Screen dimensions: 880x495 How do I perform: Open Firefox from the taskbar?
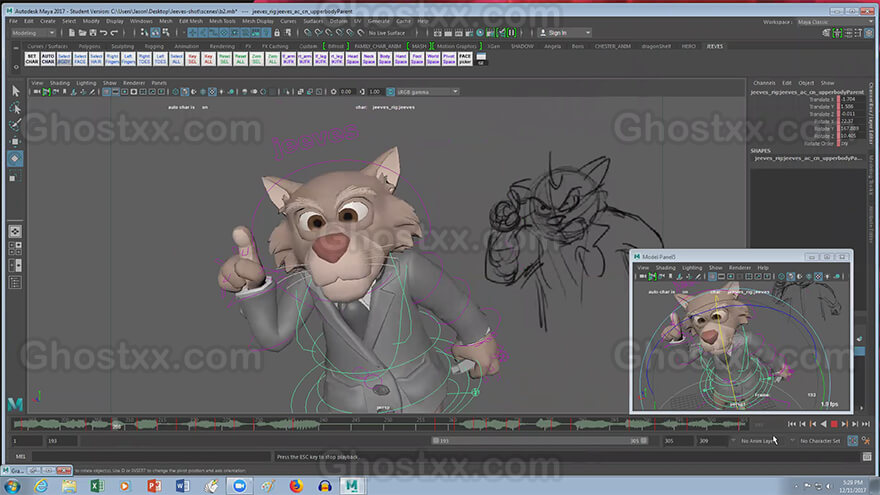coord(296,485)
